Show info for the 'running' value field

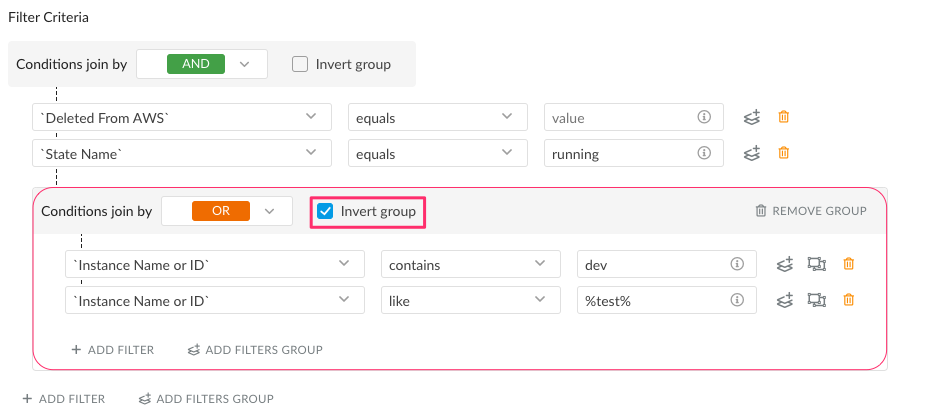(704, 153)
